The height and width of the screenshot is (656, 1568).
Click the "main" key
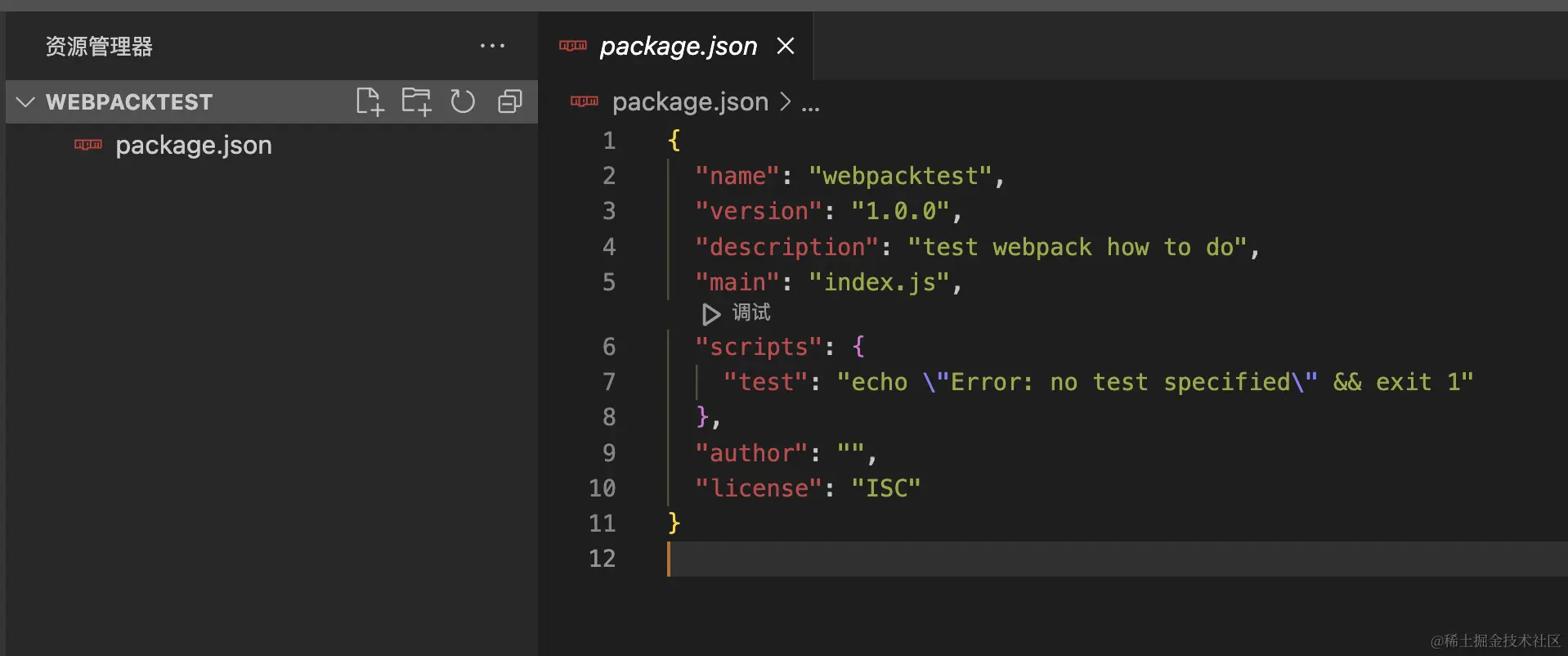[x=737, y=282]
